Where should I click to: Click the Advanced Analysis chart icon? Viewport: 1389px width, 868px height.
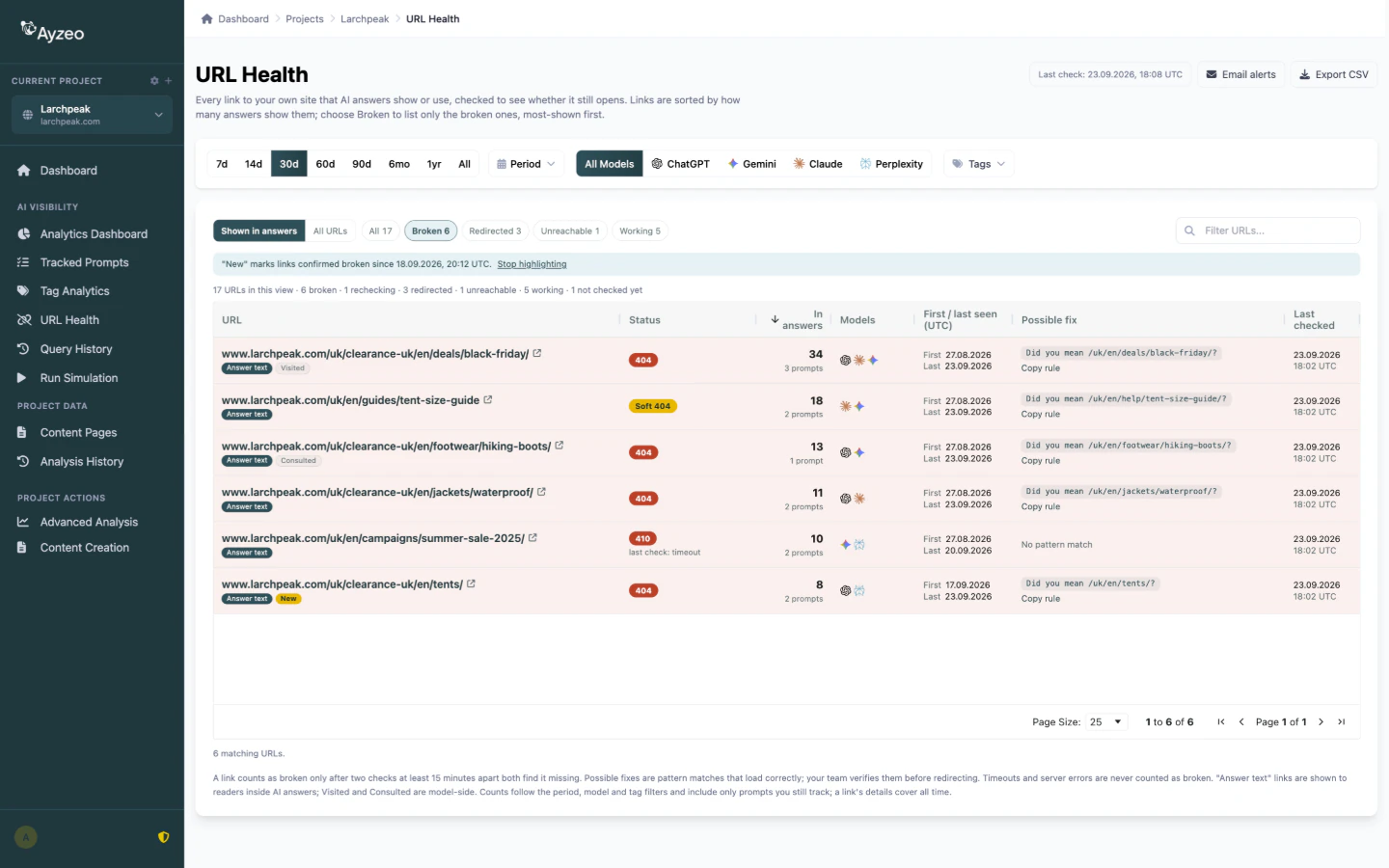(22, 522)
